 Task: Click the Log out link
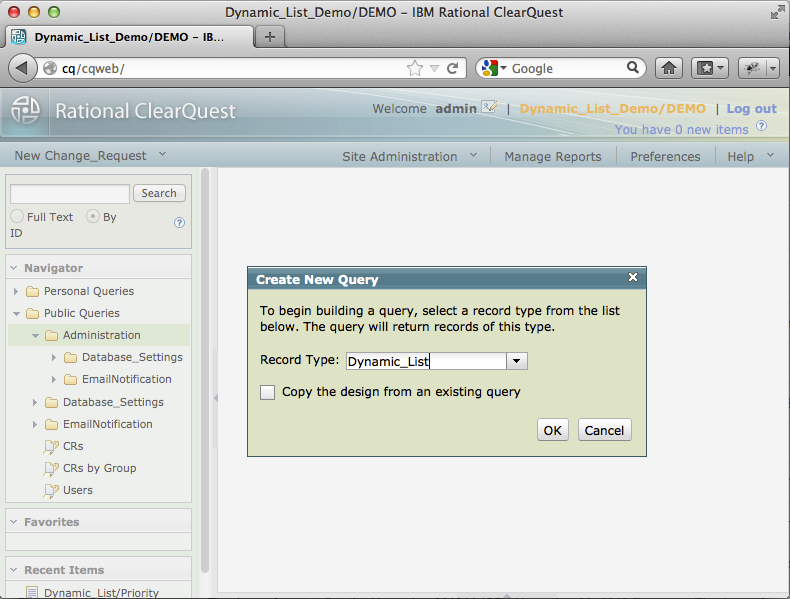(751, 109)
